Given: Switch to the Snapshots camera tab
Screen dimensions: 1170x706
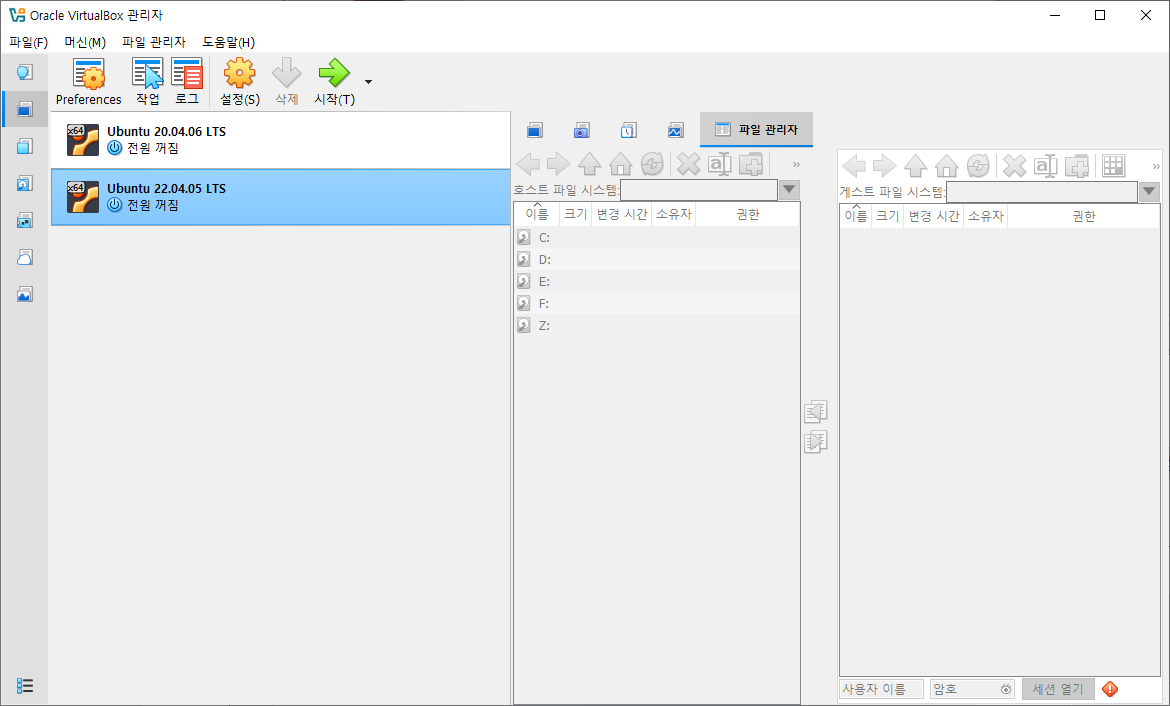Looking at the screenshot, I should (x=581, y=131).
